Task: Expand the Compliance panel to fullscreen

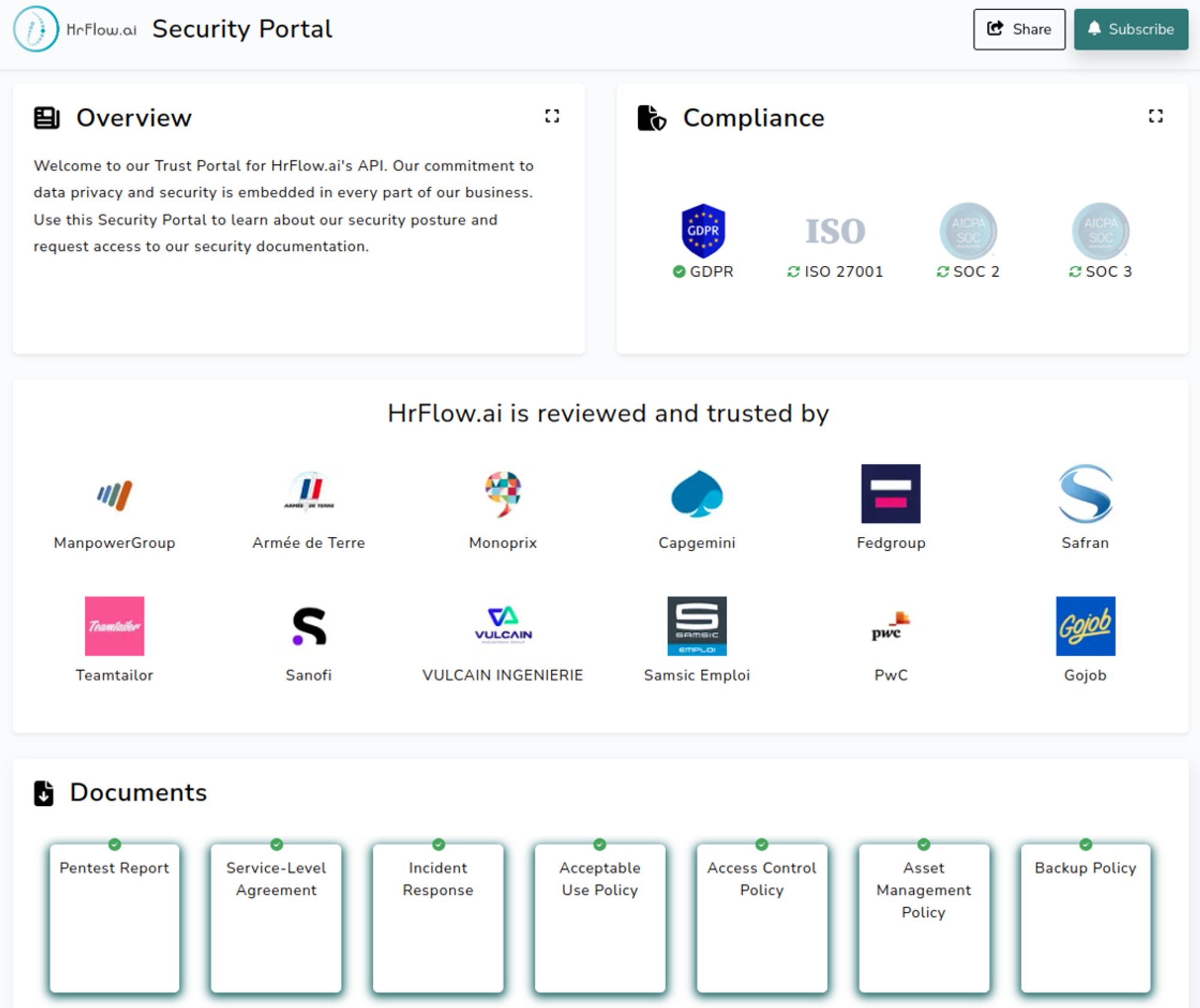Action: point(1156,116)
